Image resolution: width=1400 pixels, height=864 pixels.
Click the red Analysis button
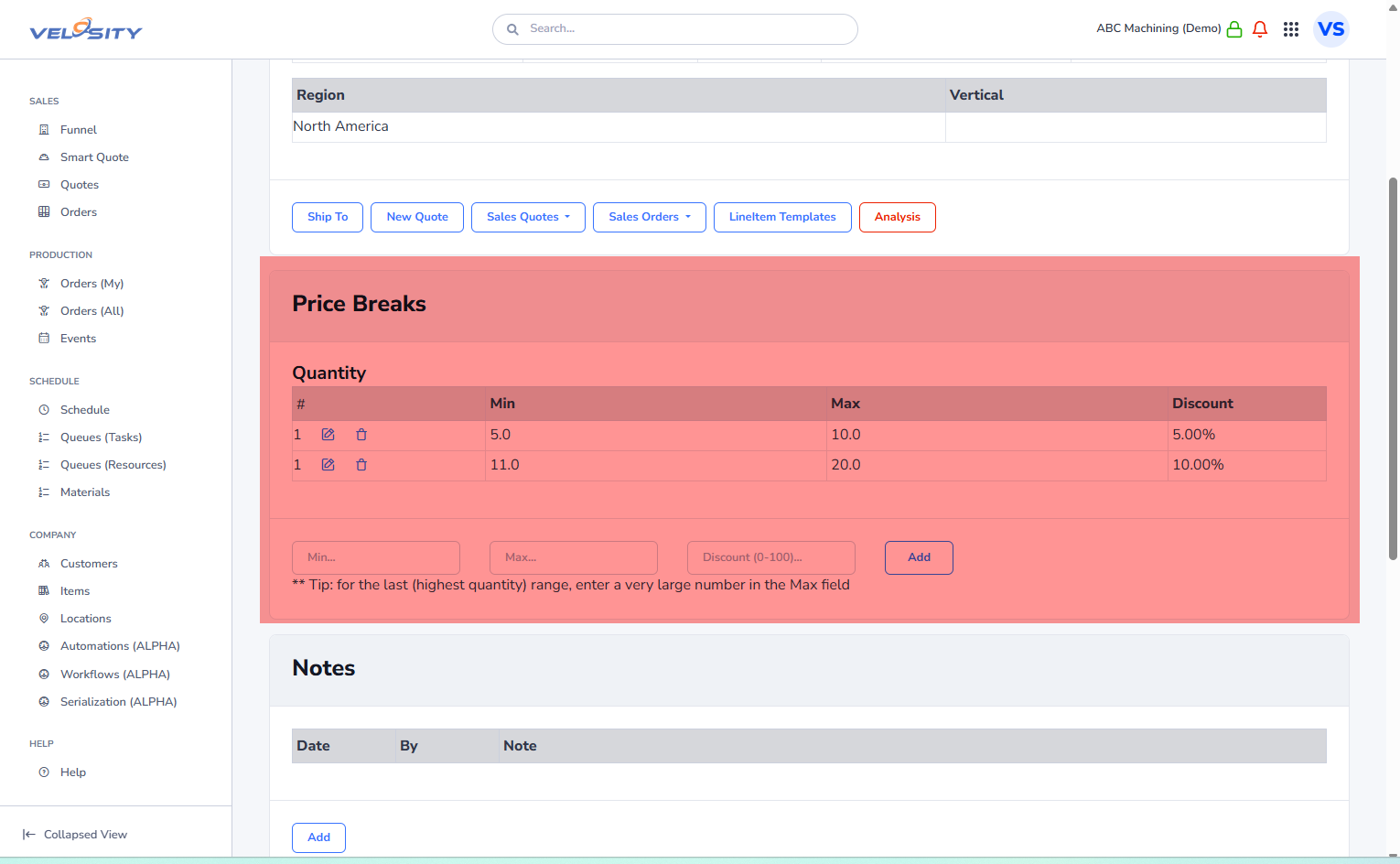coord(897,217)
